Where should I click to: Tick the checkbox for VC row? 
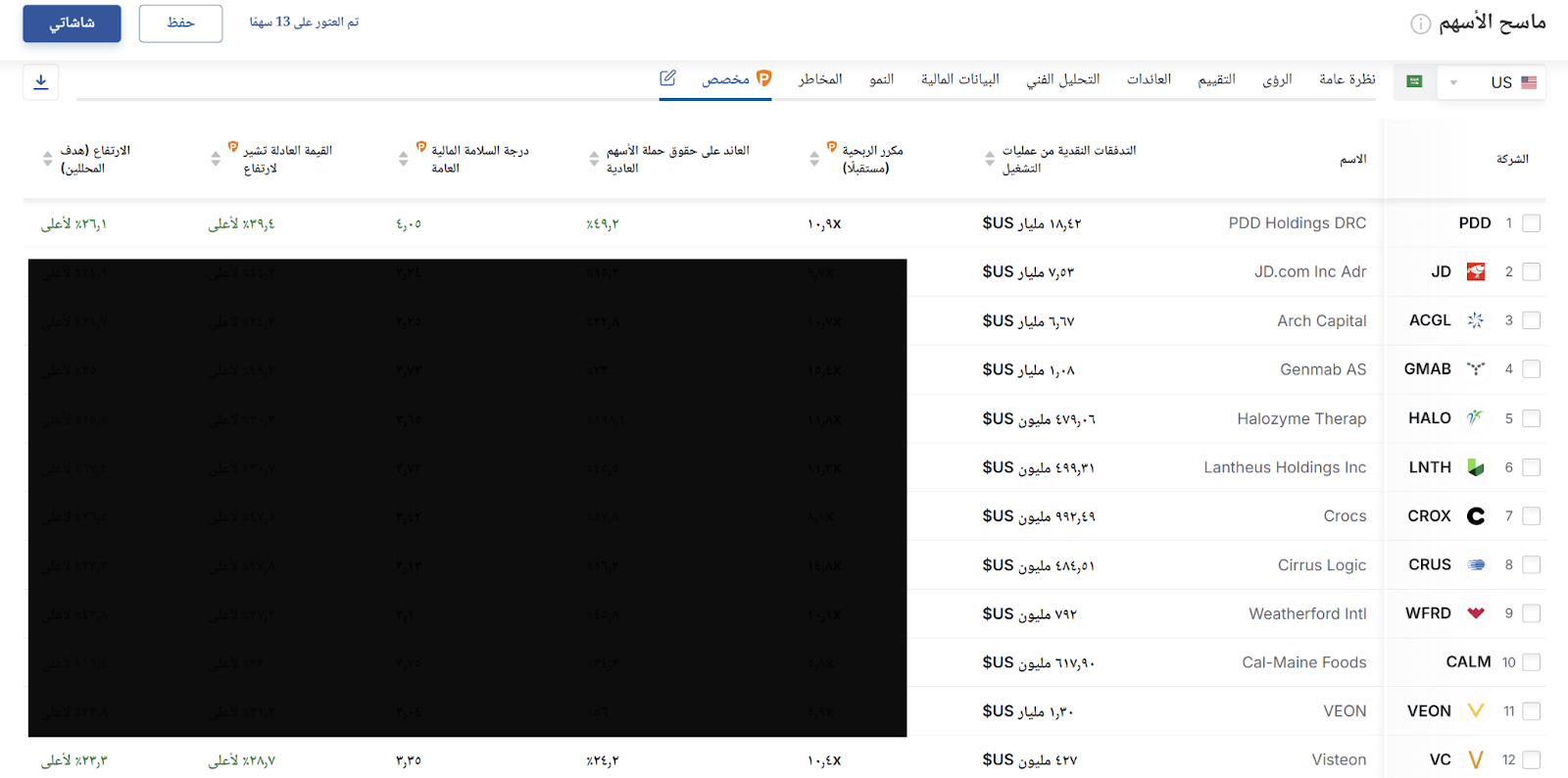coord(1532,759)
